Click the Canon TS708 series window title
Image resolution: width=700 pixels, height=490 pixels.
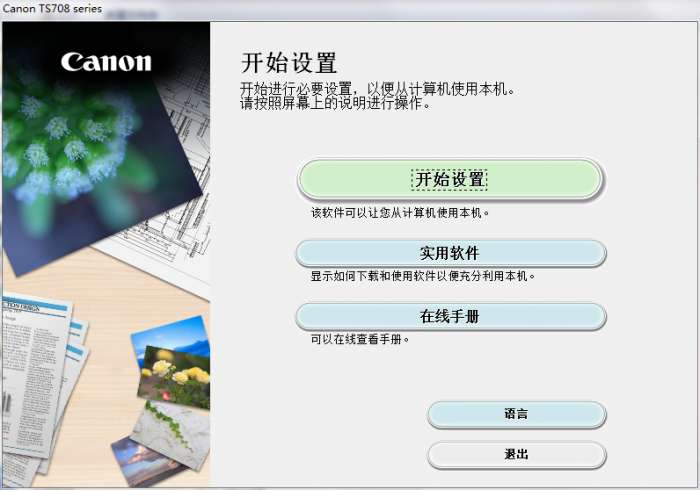pyautogui.click(x=52, y=8)
